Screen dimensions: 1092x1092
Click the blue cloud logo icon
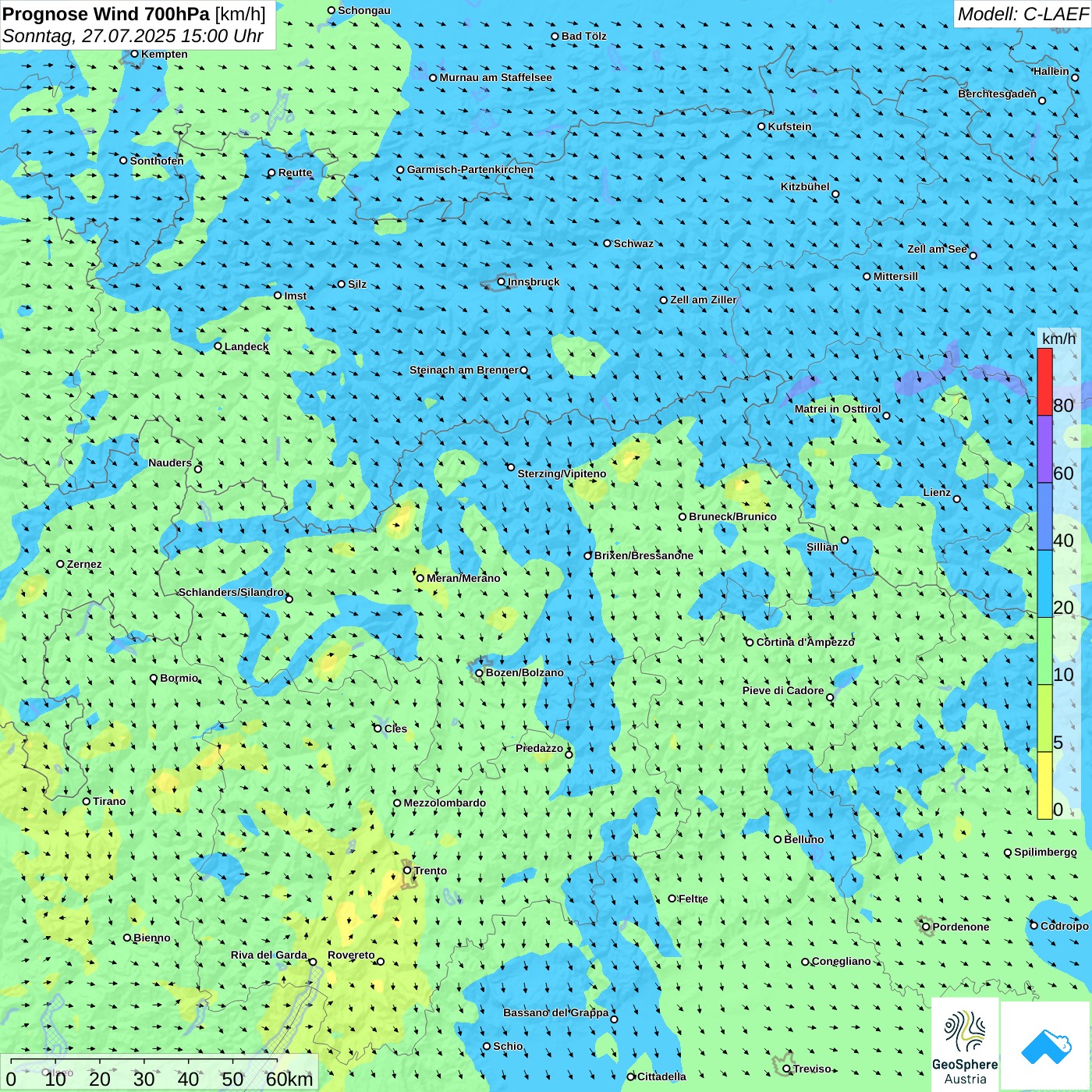tap(1046, 1046)
